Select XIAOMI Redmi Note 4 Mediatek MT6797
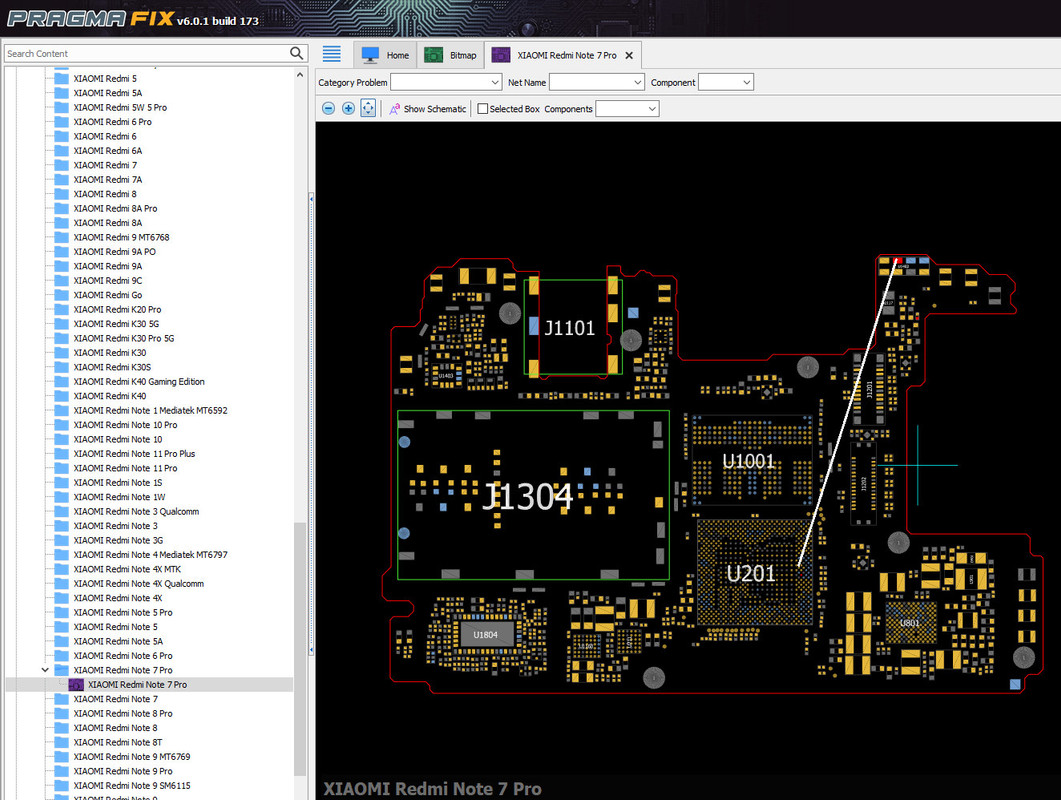This screenshot has height=800, width=1061. coord(150,555)
